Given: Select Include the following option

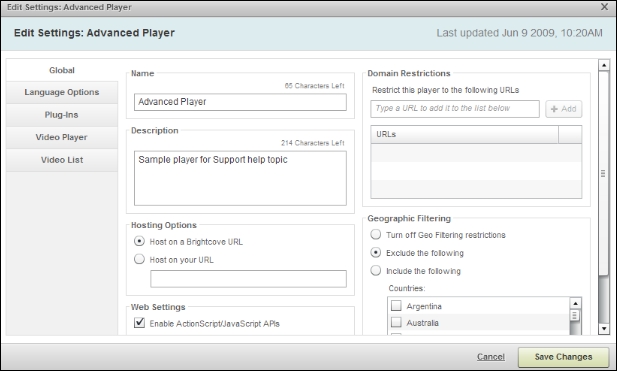Looking at the screenshot, I should tap(376, 271).
